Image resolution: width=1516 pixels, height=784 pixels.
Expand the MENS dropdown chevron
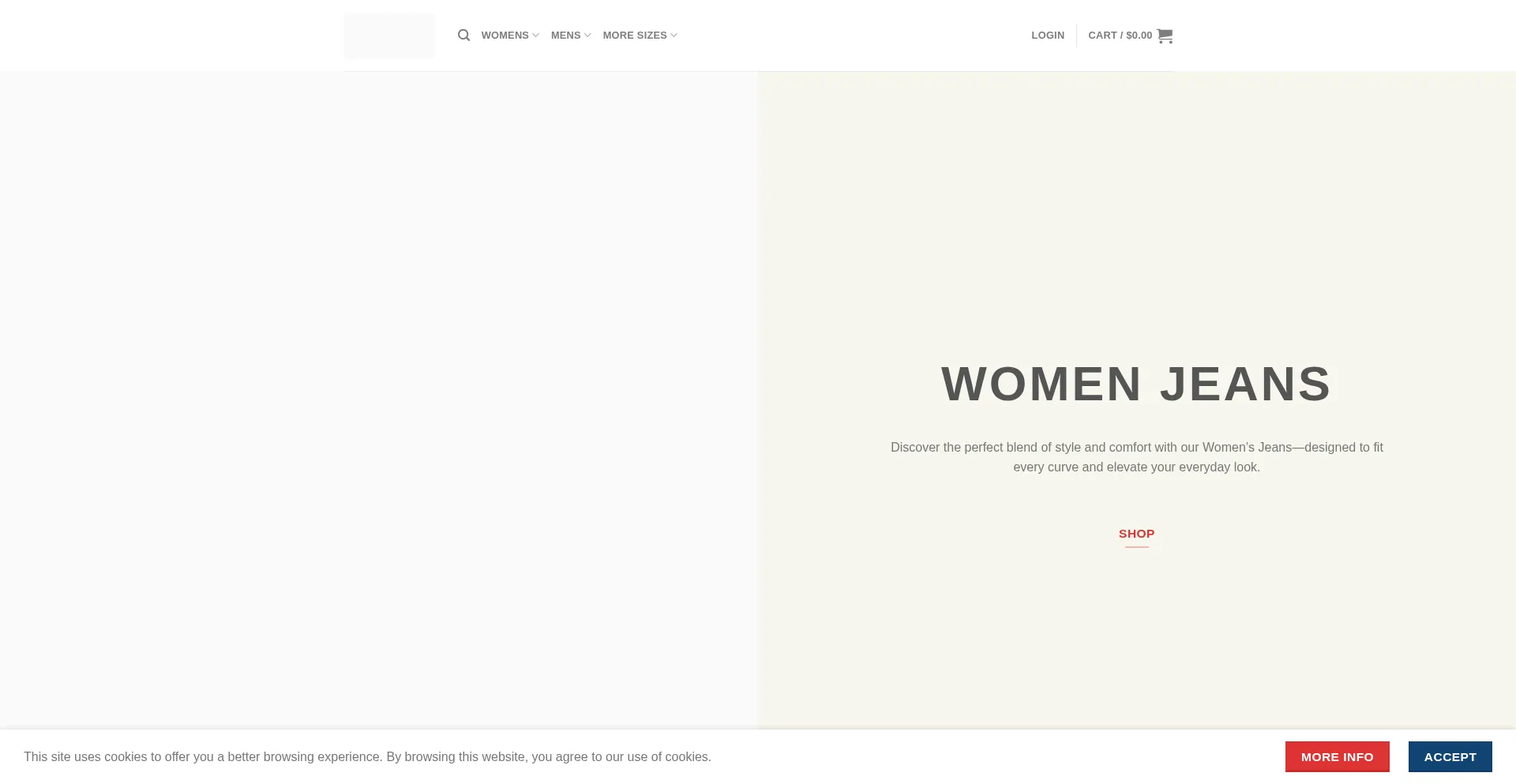pyautogui.click(x=587, y=36)
